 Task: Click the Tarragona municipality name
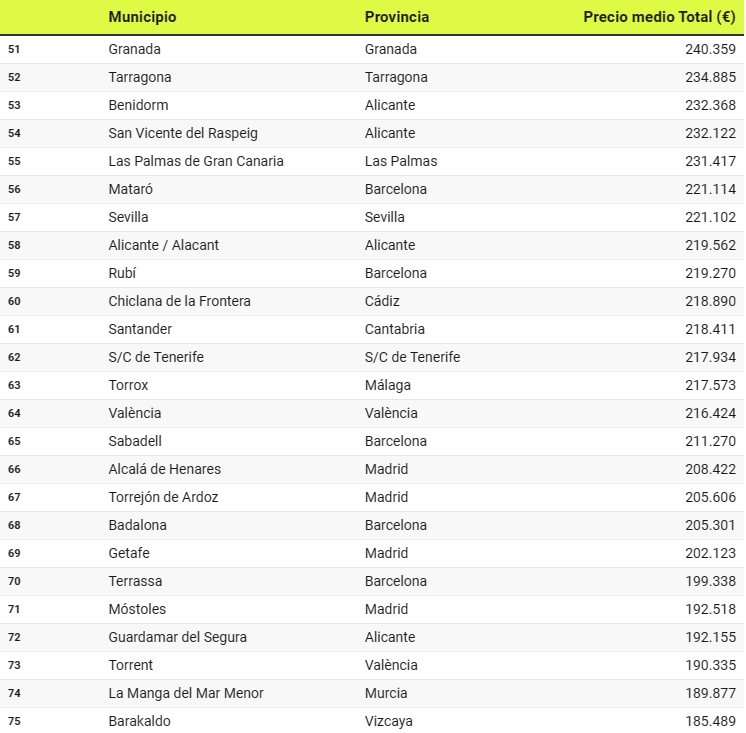pos(140,77)
